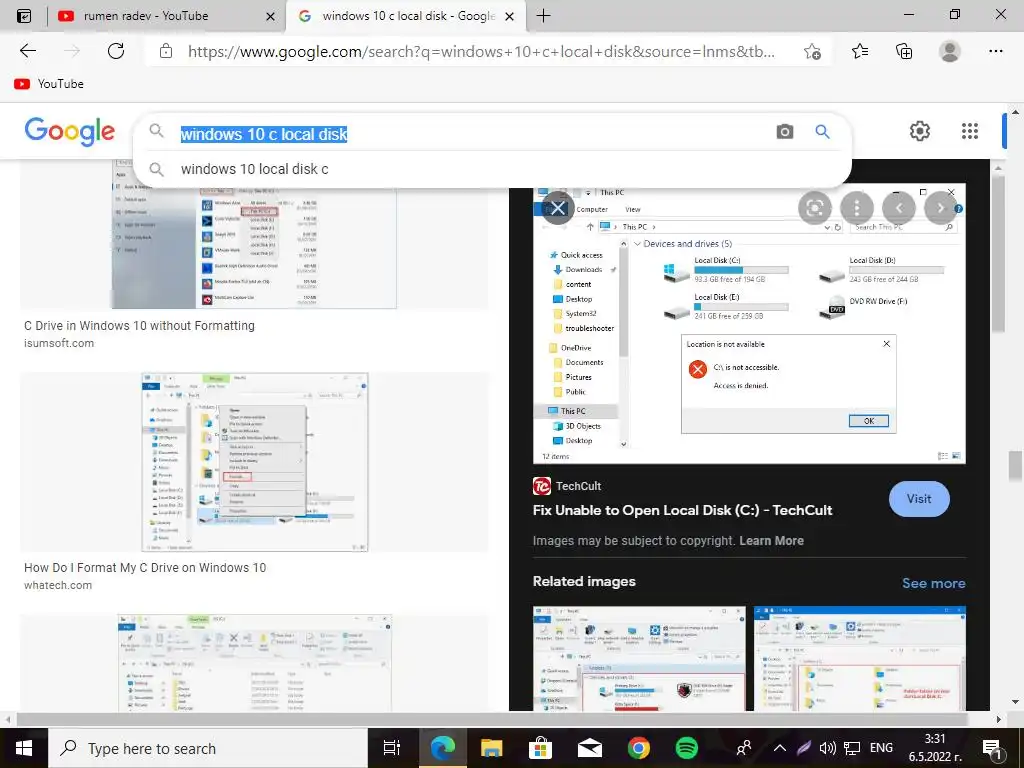
Task: Open the TechCult source link
Action: click(x=567, y=486)
